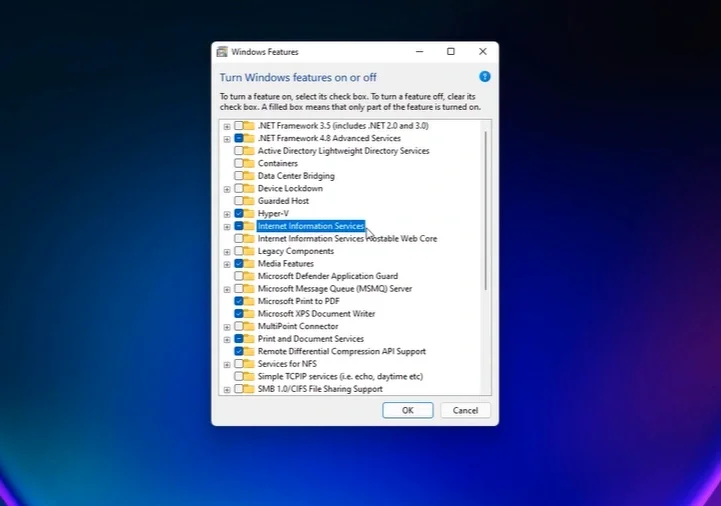This screenshot has width=721, height=506.
Task: Click the Containers folder icon
Action: (249, 163)
